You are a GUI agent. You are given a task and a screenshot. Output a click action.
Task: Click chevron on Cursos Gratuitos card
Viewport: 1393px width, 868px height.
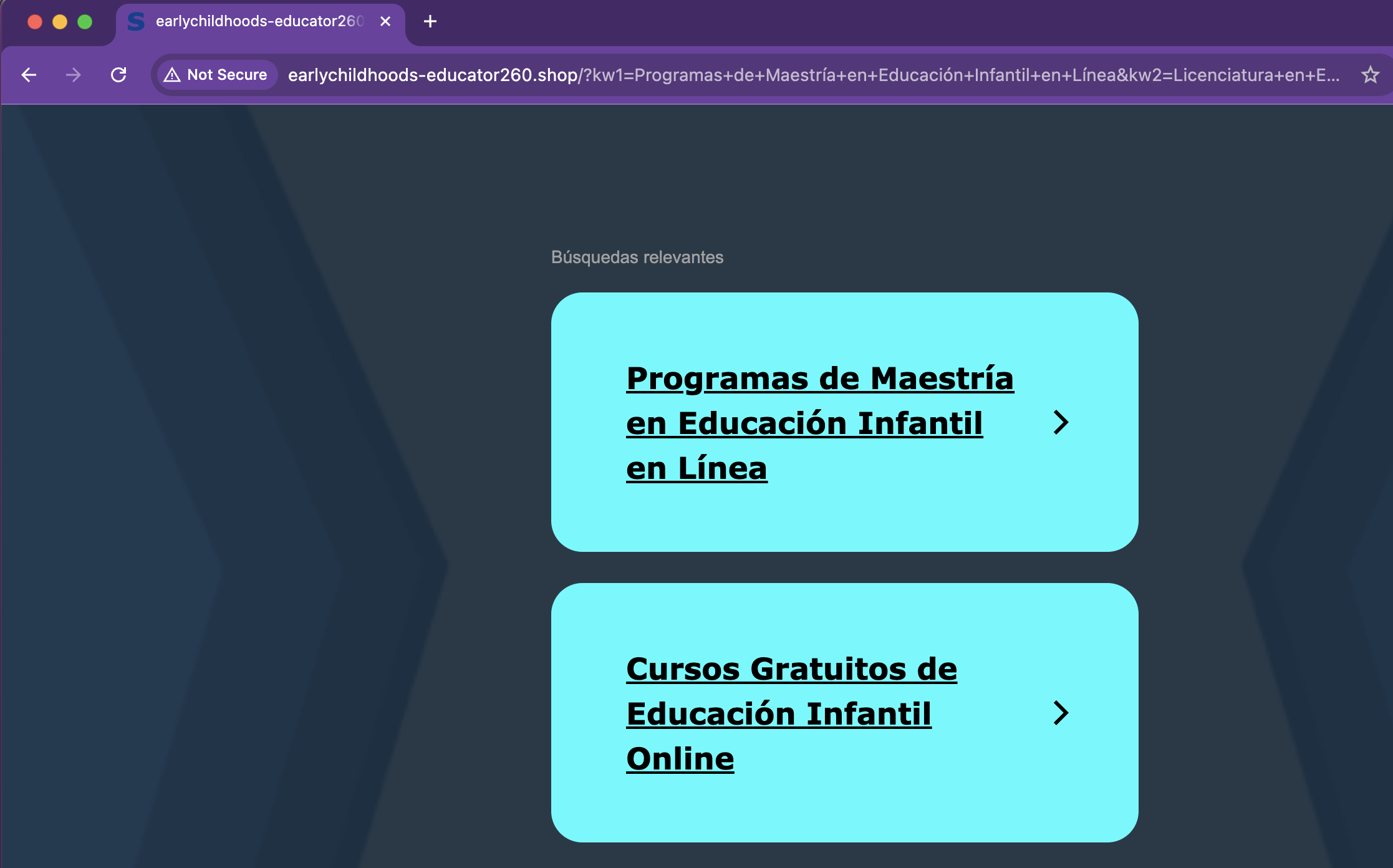click(1060, 713)
